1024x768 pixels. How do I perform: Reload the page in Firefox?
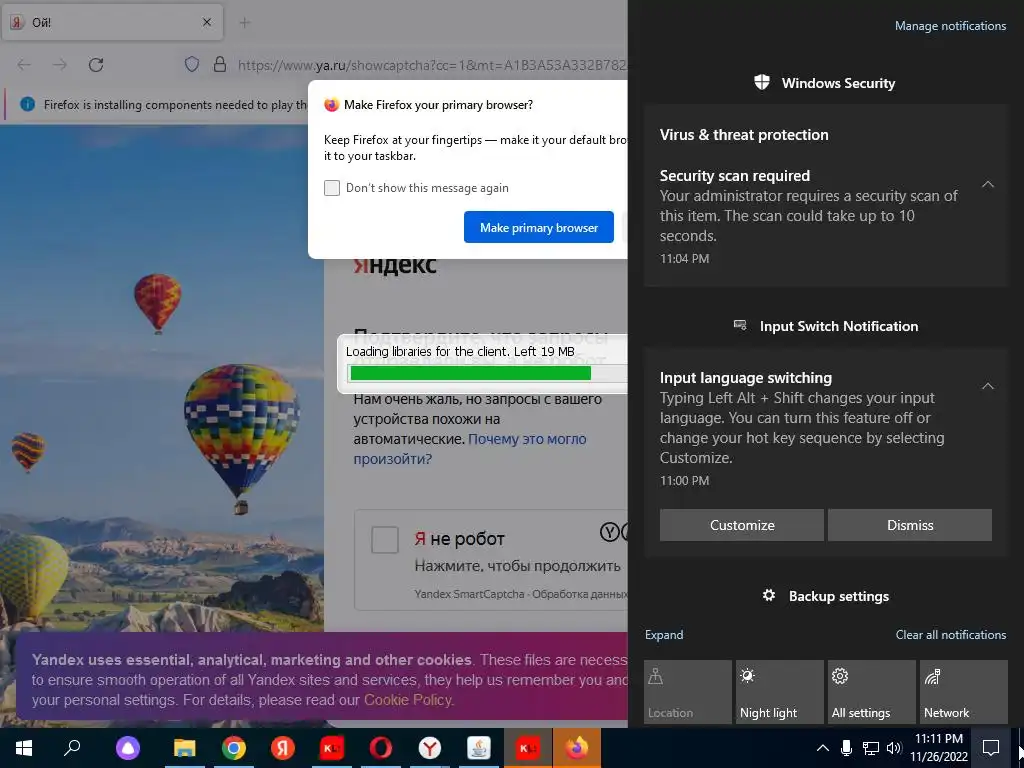(x=96, y=65)
